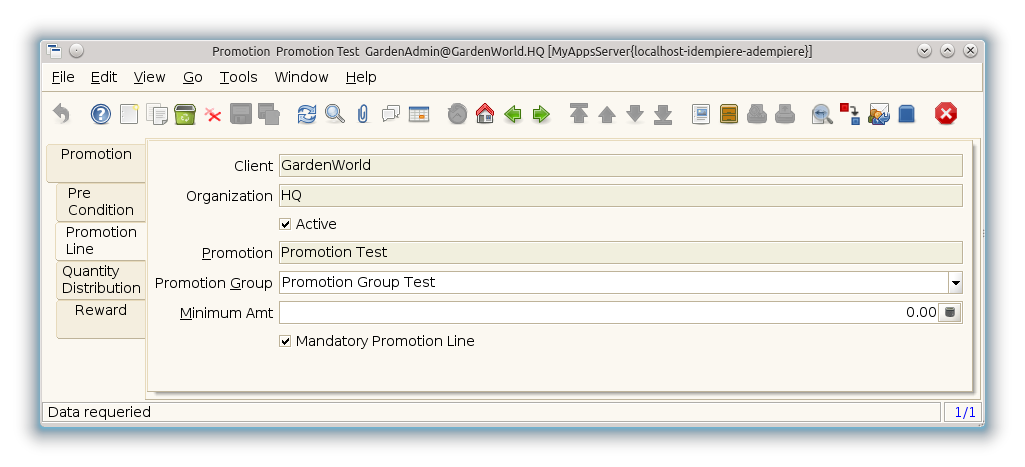Click the Attachment paperclip icon
1025x467 pixels.
pos(362,114)
